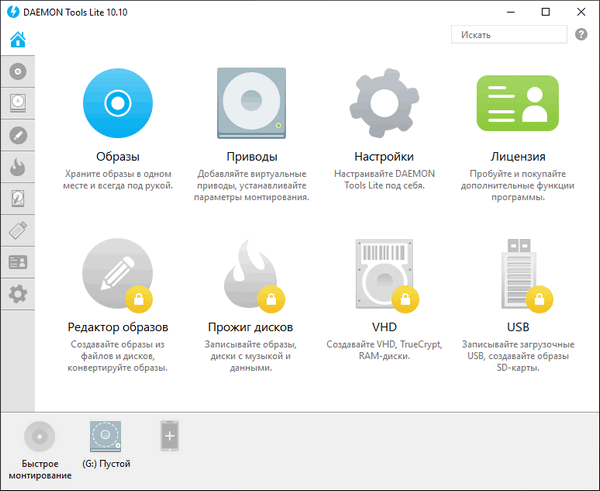Click the small gear icon in the sidebar
Screen dimensions: 600x491
[17, 294]
